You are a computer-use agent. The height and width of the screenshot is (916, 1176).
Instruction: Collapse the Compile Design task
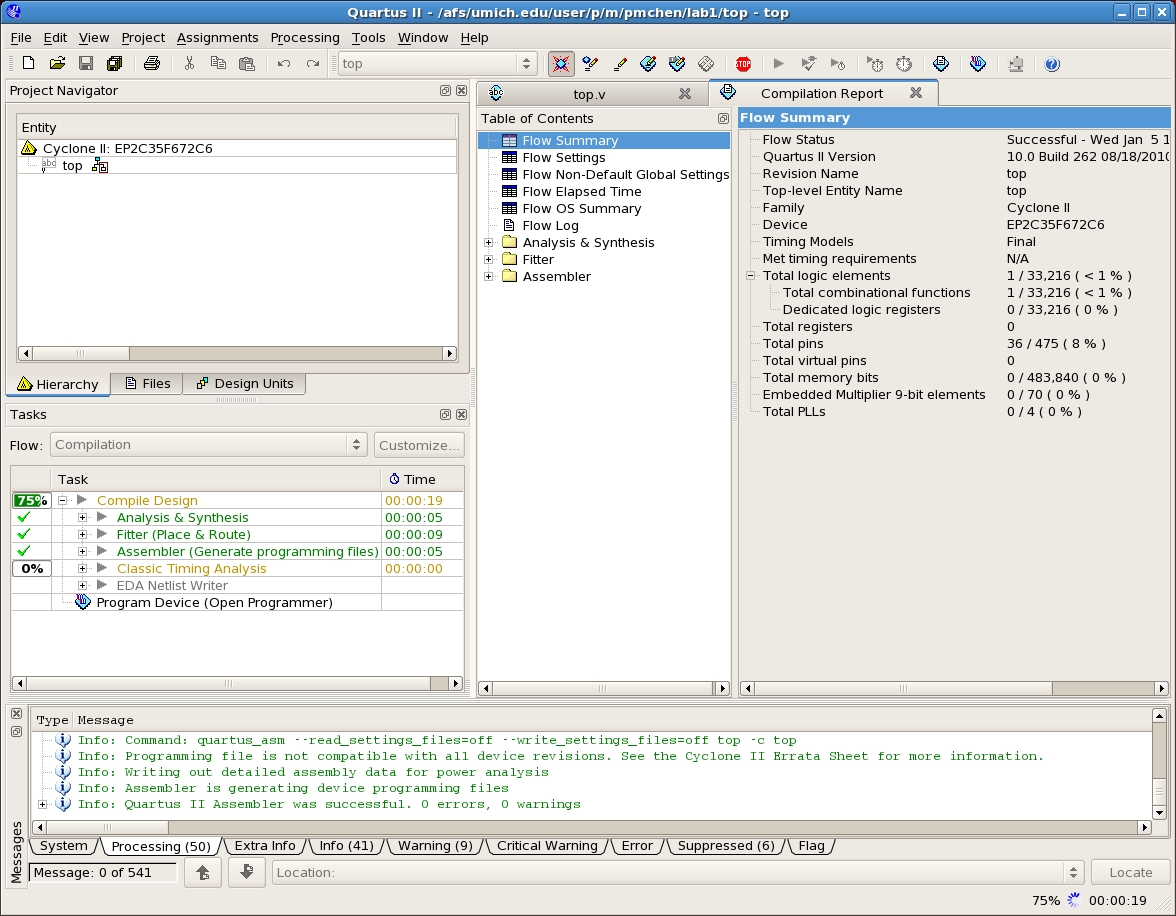click(63, 500)
